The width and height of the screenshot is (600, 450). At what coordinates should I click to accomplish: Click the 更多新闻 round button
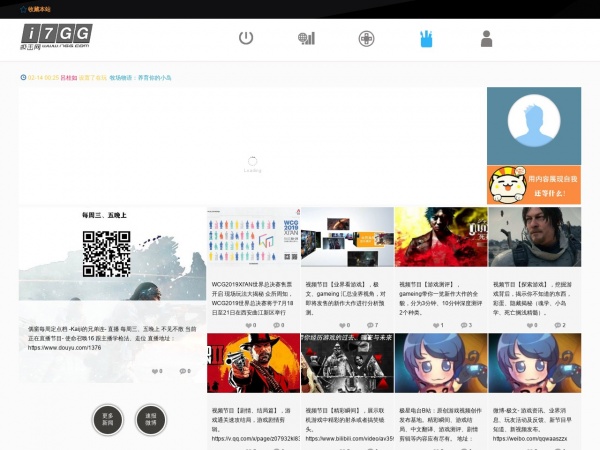click(108, 419)
